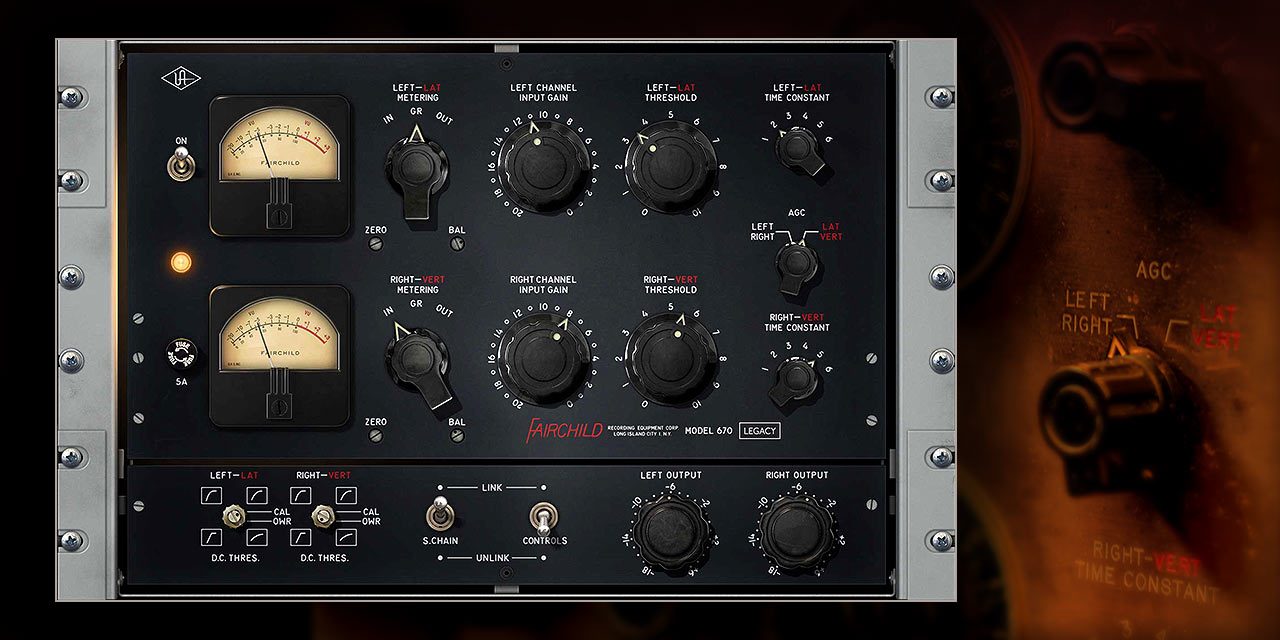The image size is (1280, 640).
Task: Click the upper-left knee curve icon under Left-LAT
Action: pyautogui.click(x=212, y=495)
